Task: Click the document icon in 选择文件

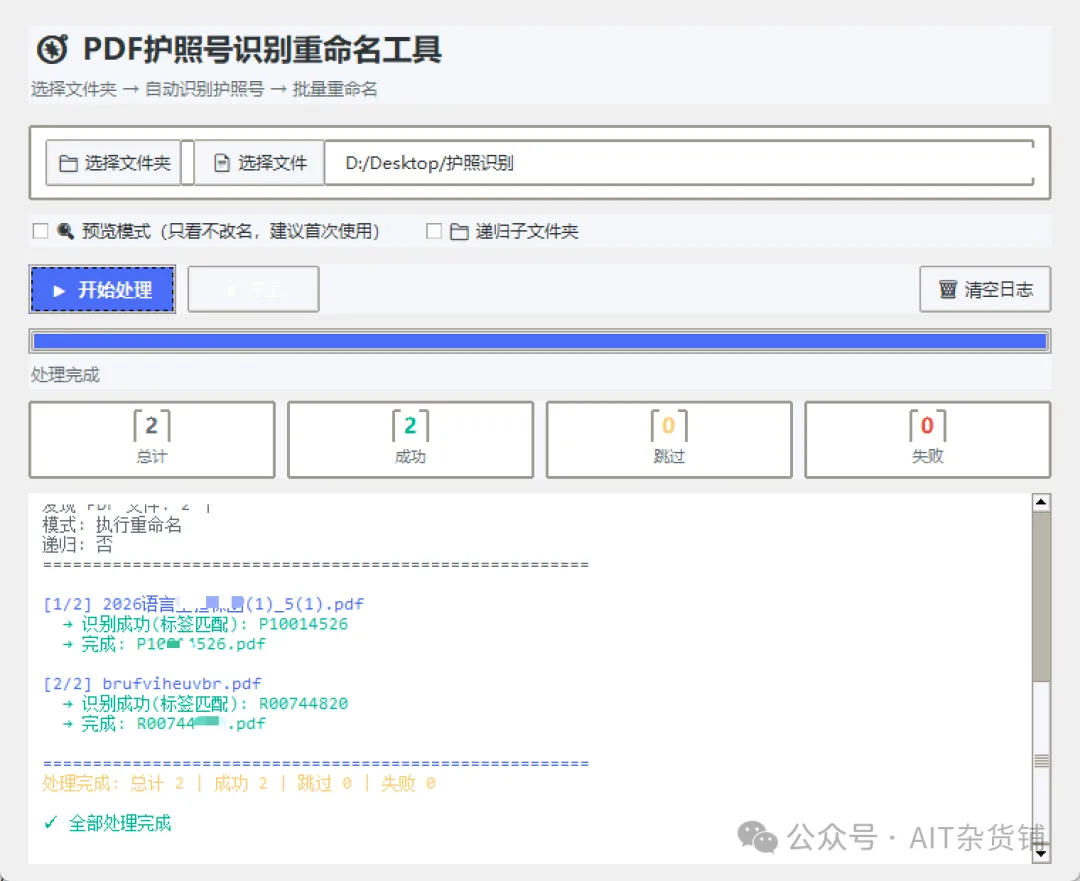Action: (222, 163)
